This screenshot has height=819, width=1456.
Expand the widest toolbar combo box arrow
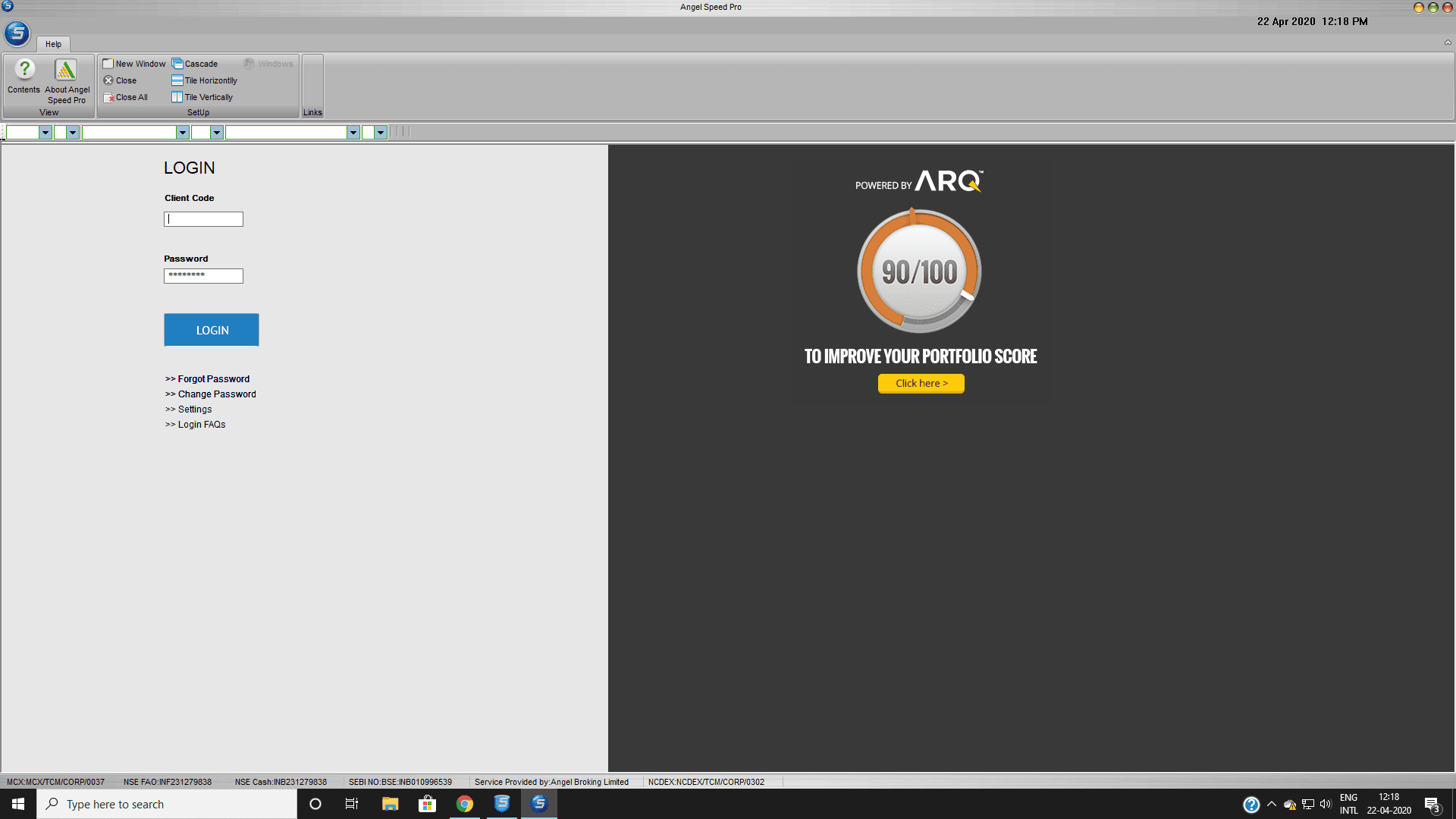pos(353,133)
